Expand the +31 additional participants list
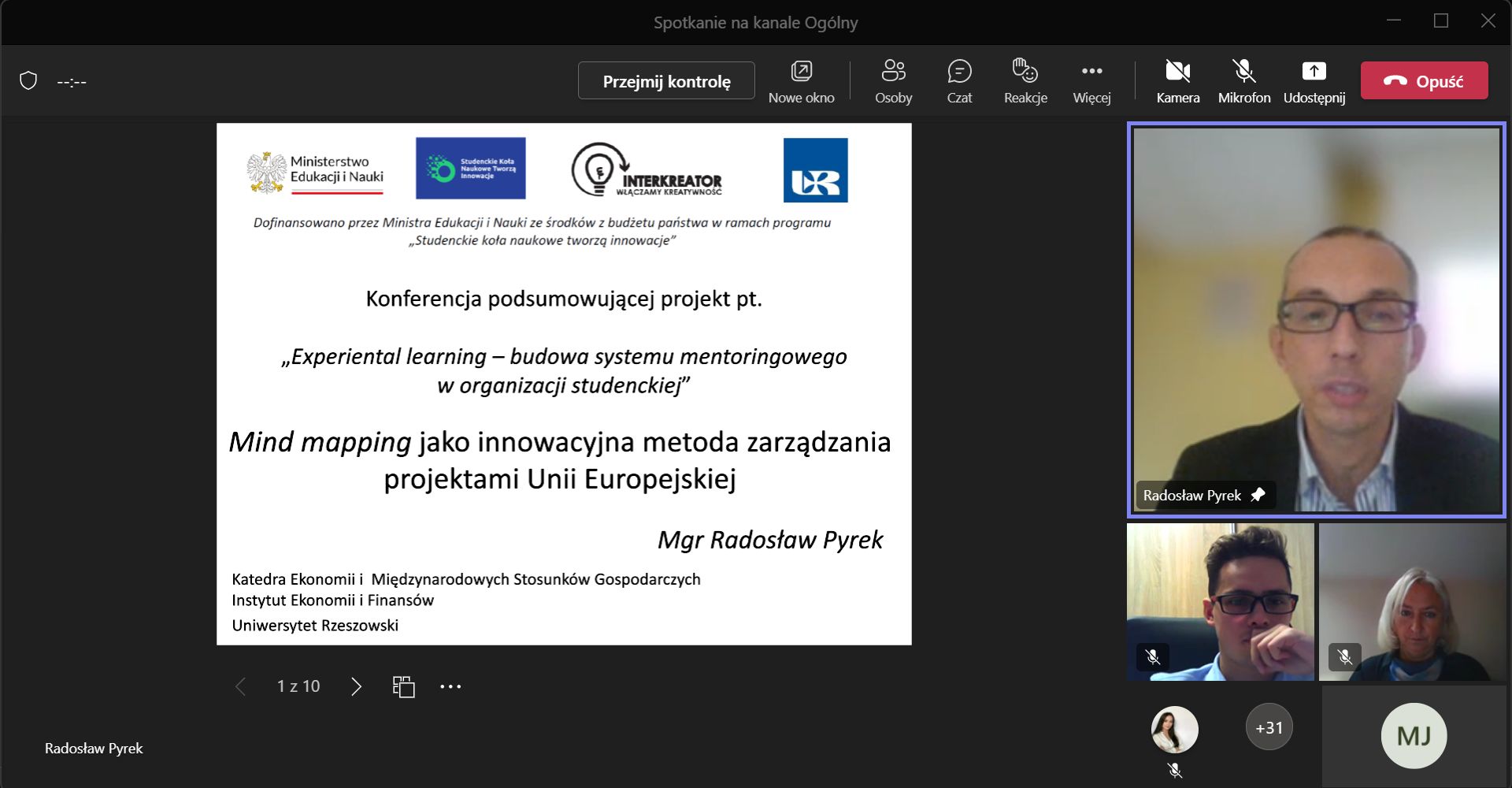 [x=1269, y=727]
